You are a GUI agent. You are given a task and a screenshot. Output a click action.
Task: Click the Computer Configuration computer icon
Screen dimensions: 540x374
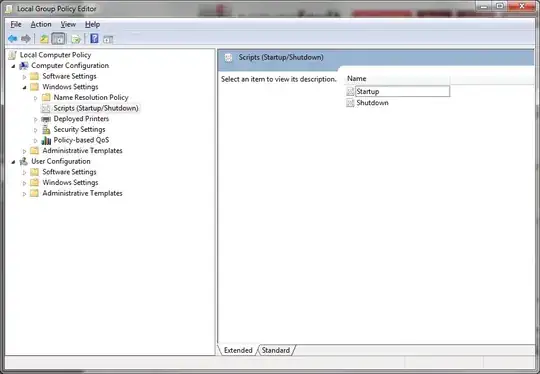[x=24, y=65]
